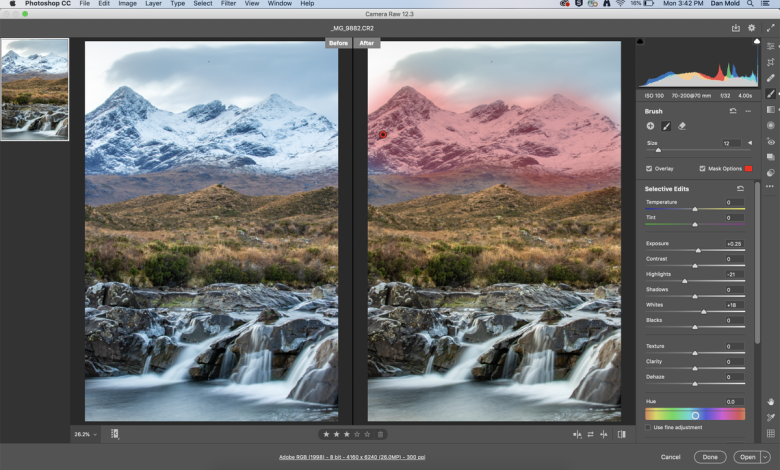Open the zoom level 26.2% dropdown

(x=86, y=434)
